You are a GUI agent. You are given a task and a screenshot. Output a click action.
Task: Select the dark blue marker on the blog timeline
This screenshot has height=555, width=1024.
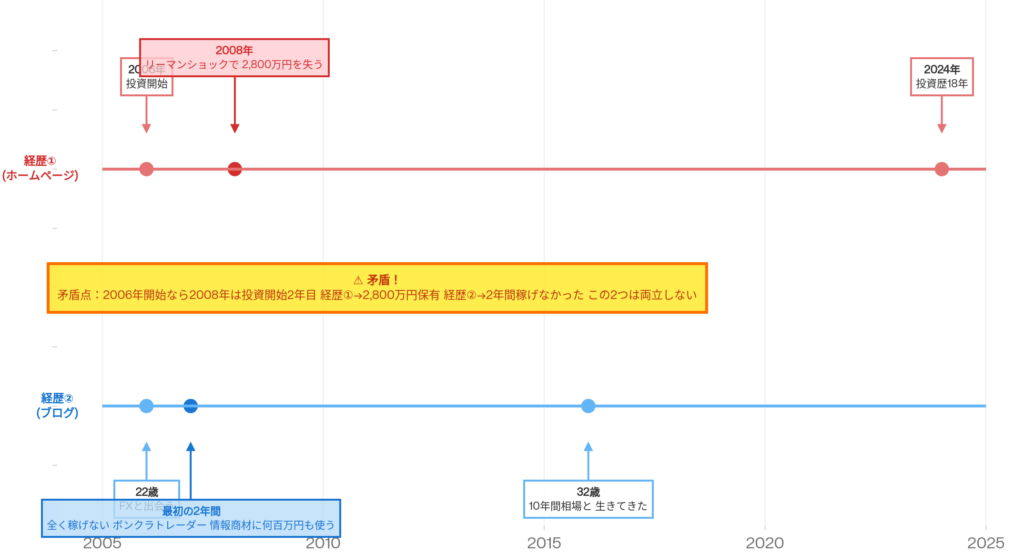tap(190, 406)
